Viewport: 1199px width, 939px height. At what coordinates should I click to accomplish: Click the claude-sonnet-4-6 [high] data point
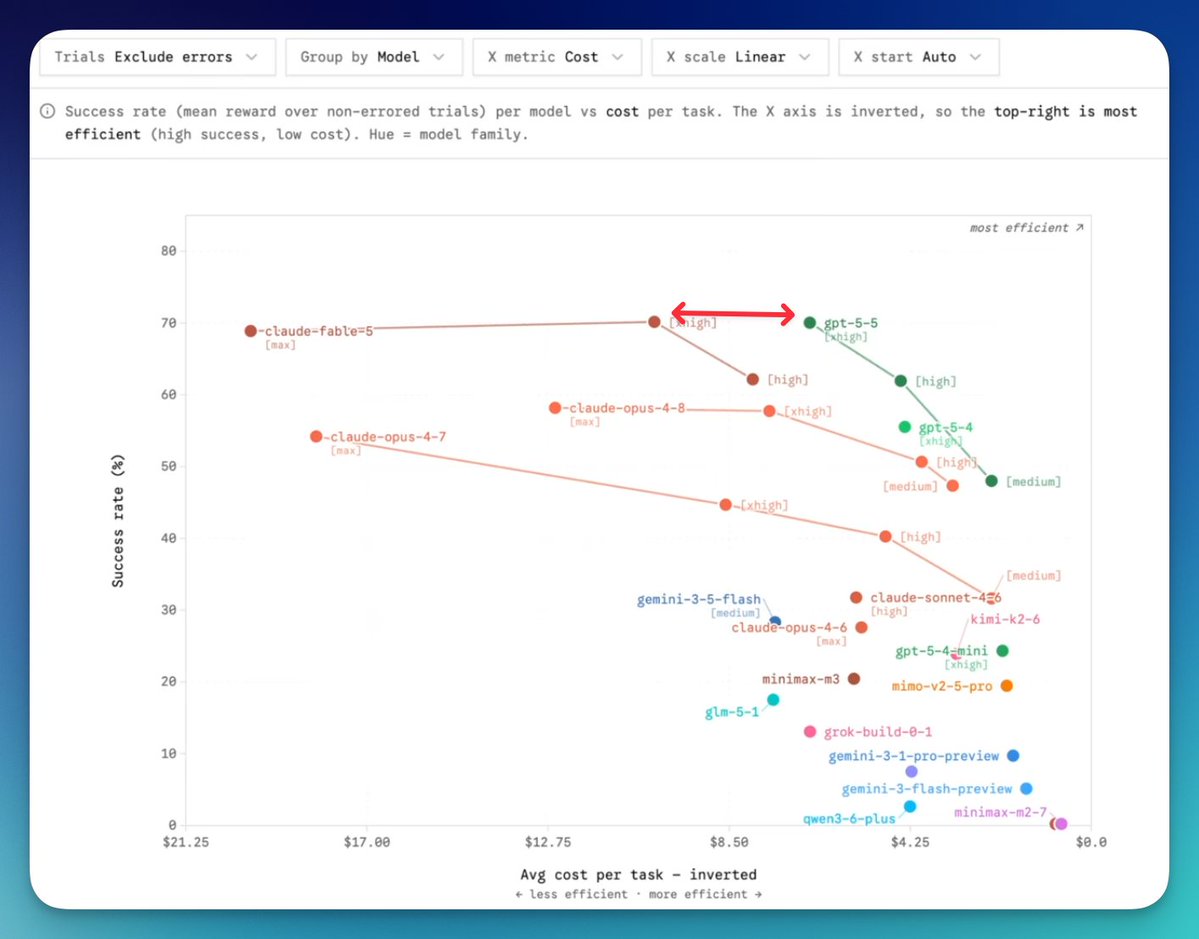(856, 597)
